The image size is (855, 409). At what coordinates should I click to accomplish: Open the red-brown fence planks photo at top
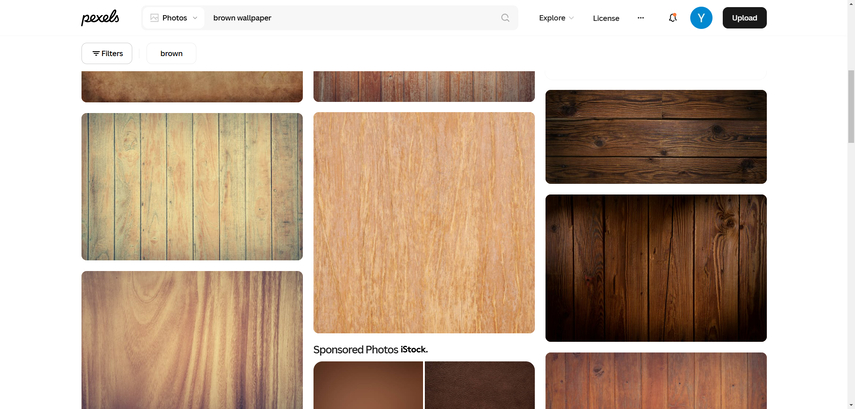tap(424, 86)
